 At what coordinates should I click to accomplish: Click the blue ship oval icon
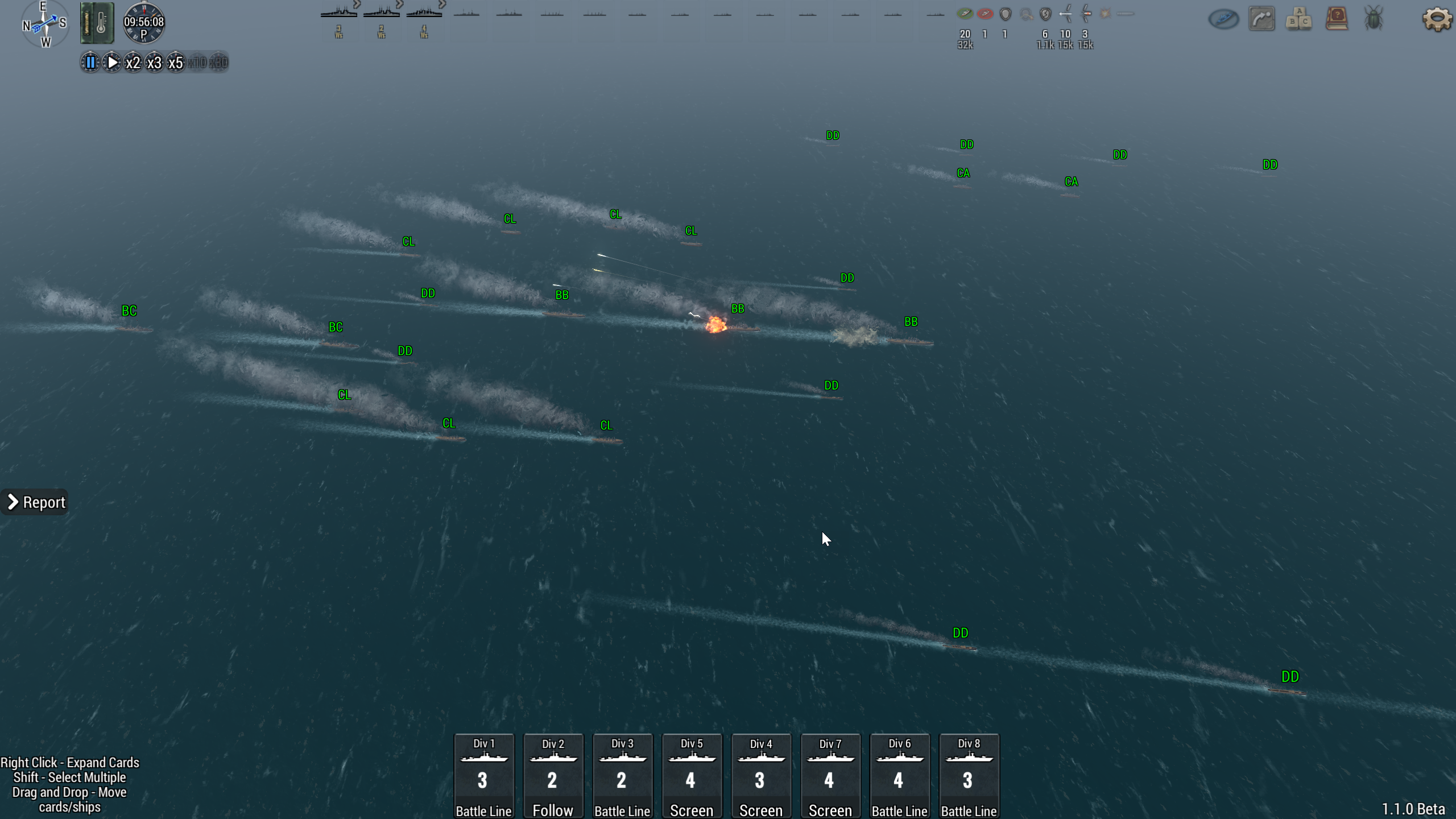pyautogui.click(x=1223, y=19)
